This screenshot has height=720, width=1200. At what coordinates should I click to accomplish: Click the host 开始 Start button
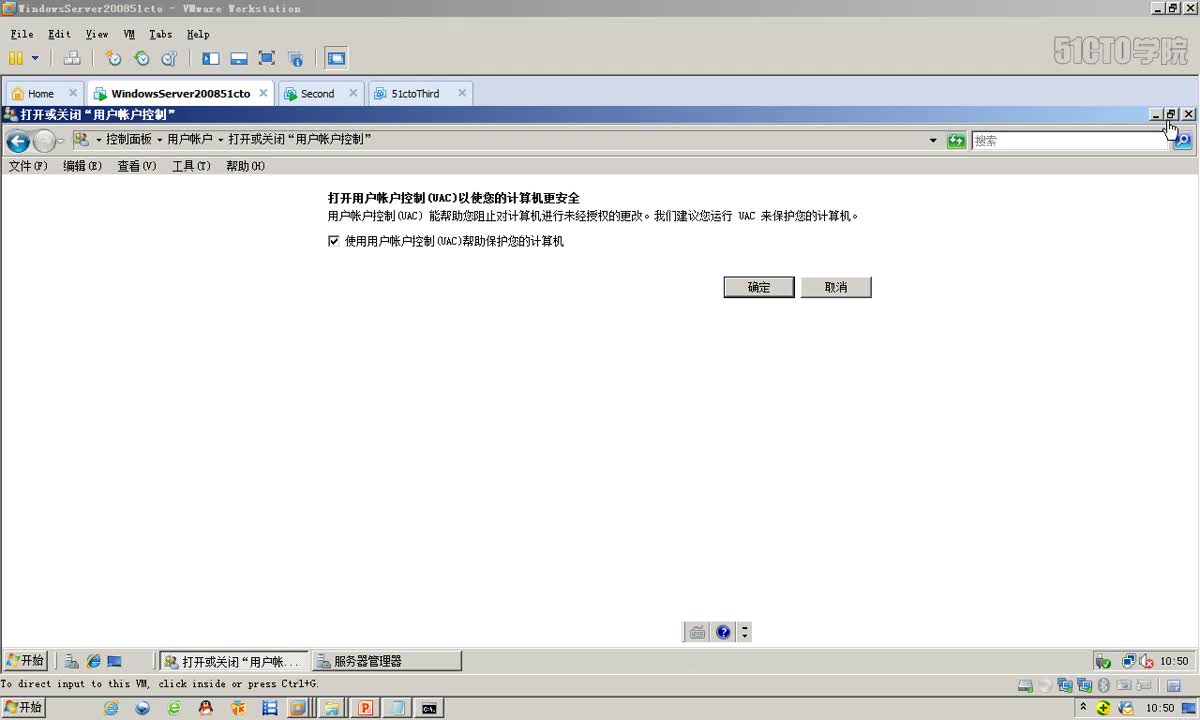point(24,707)
